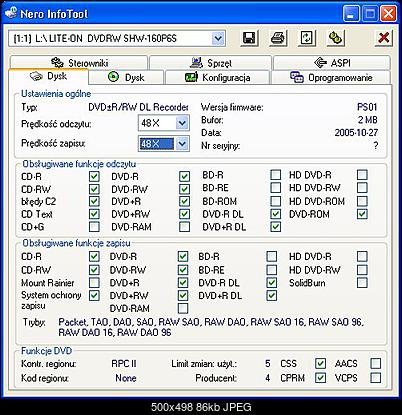
Task: Select the active Dysk drive tab
Action: coord(49,76)
